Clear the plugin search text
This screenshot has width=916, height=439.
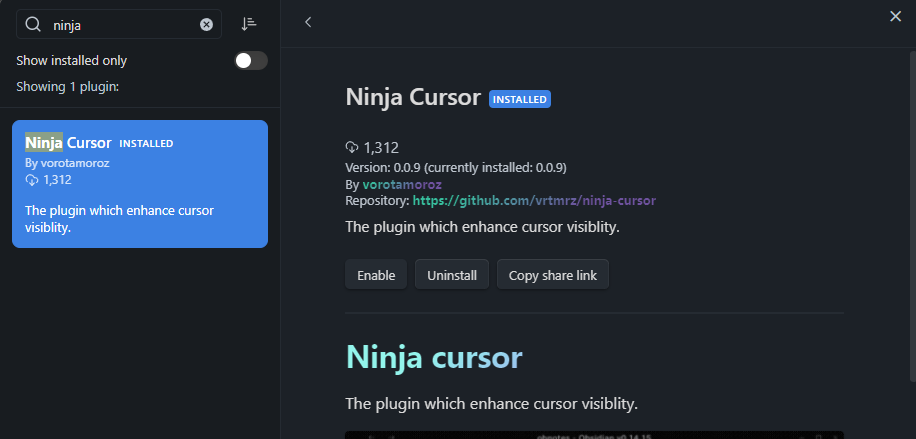(x=206, y=24)
